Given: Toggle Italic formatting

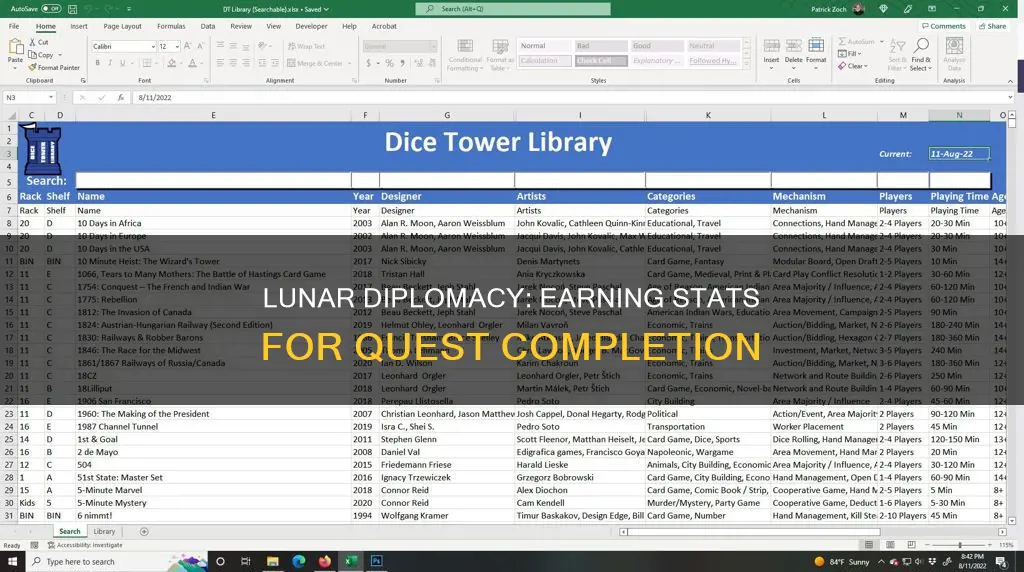Looking at the screenshot, I should [x=110, y=63].
